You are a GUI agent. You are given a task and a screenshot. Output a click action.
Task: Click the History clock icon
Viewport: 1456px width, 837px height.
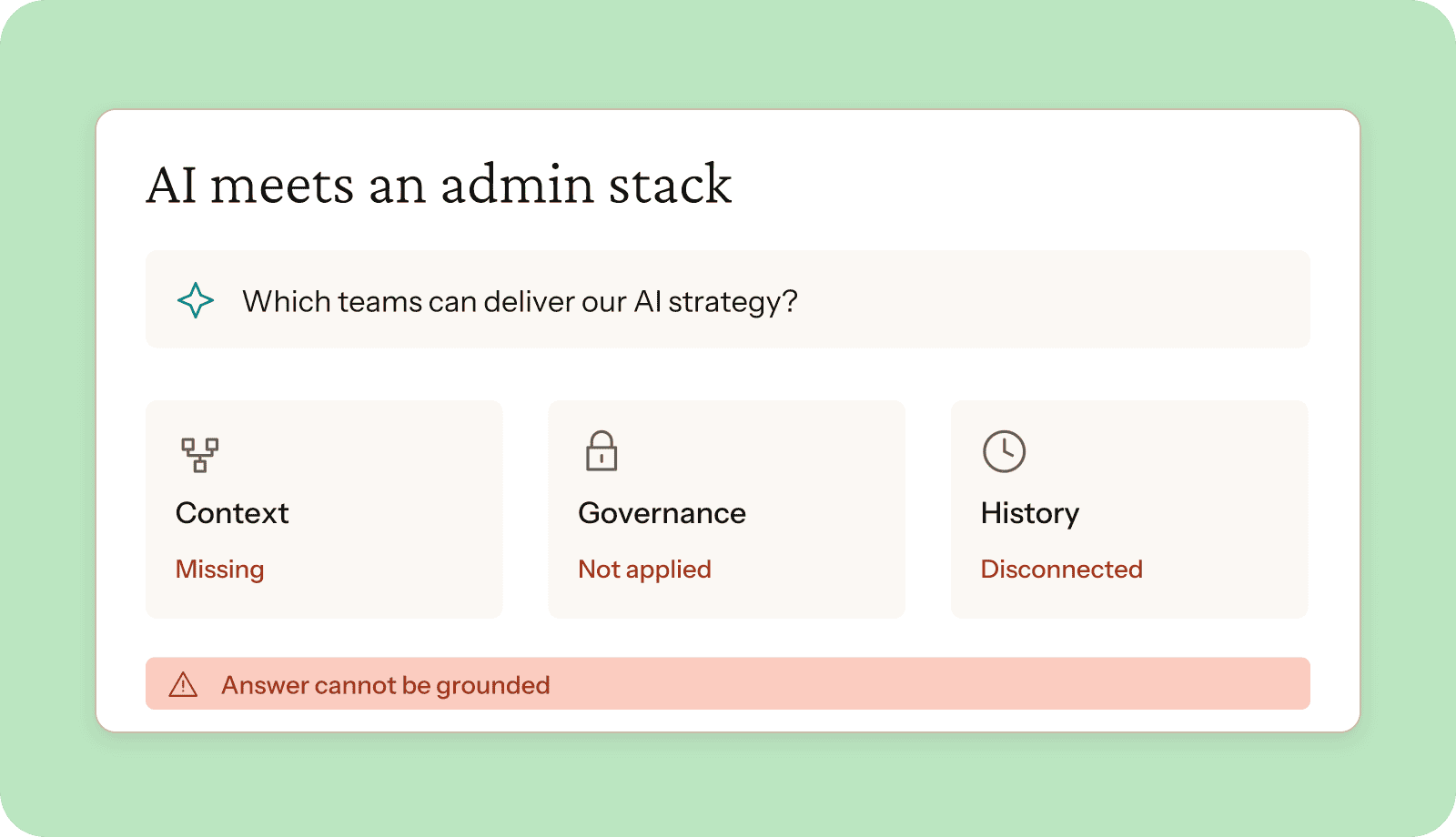point(1004,451)
